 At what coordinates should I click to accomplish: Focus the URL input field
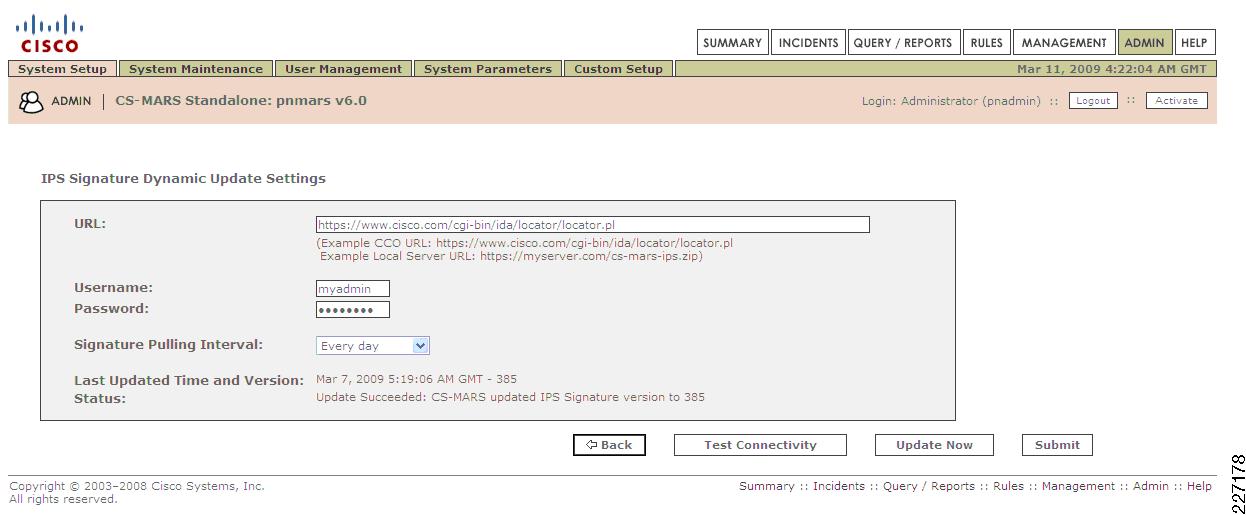click(592, 225)
